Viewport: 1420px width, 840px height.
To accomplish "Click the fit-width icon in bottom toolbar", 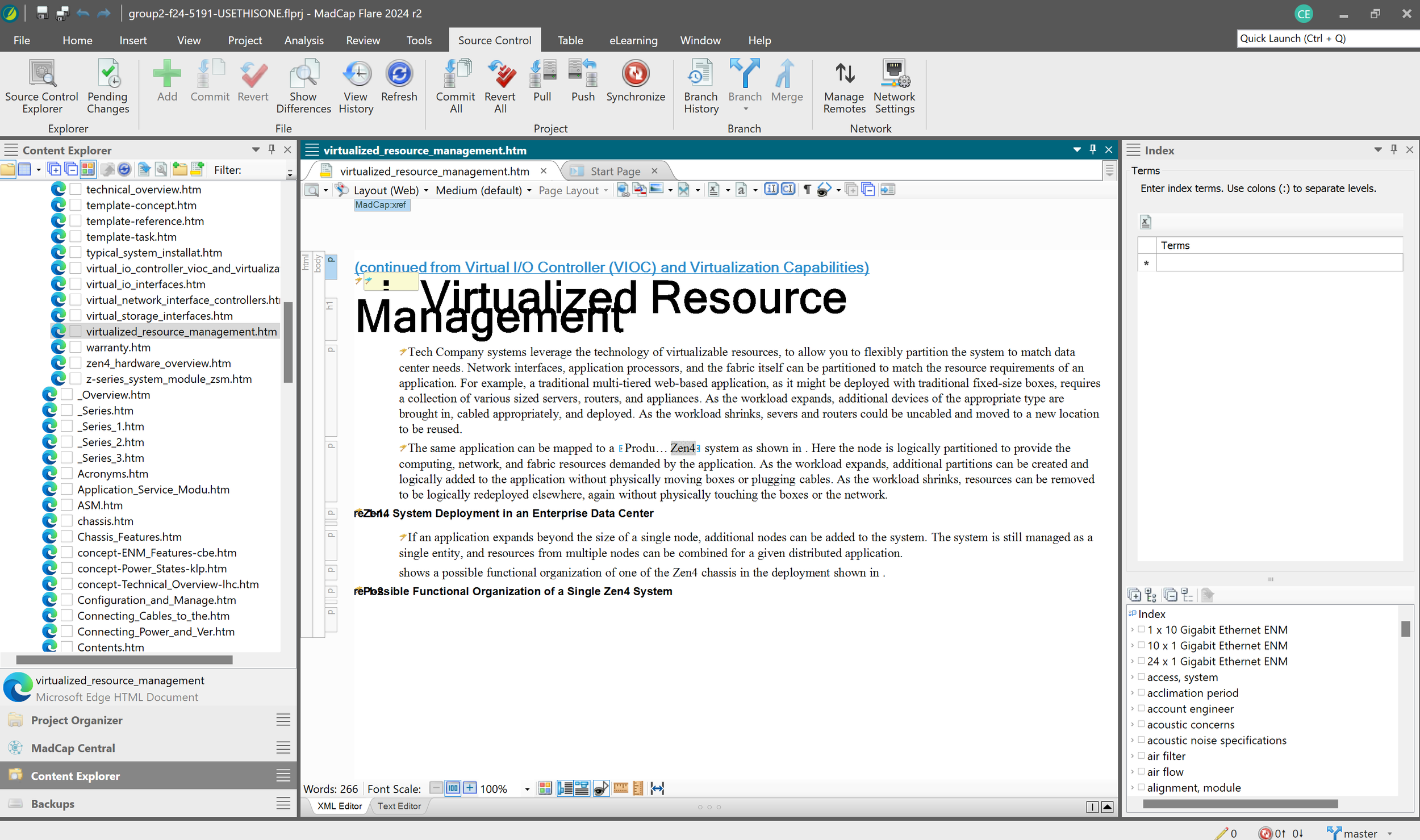I will coord(657,788).
